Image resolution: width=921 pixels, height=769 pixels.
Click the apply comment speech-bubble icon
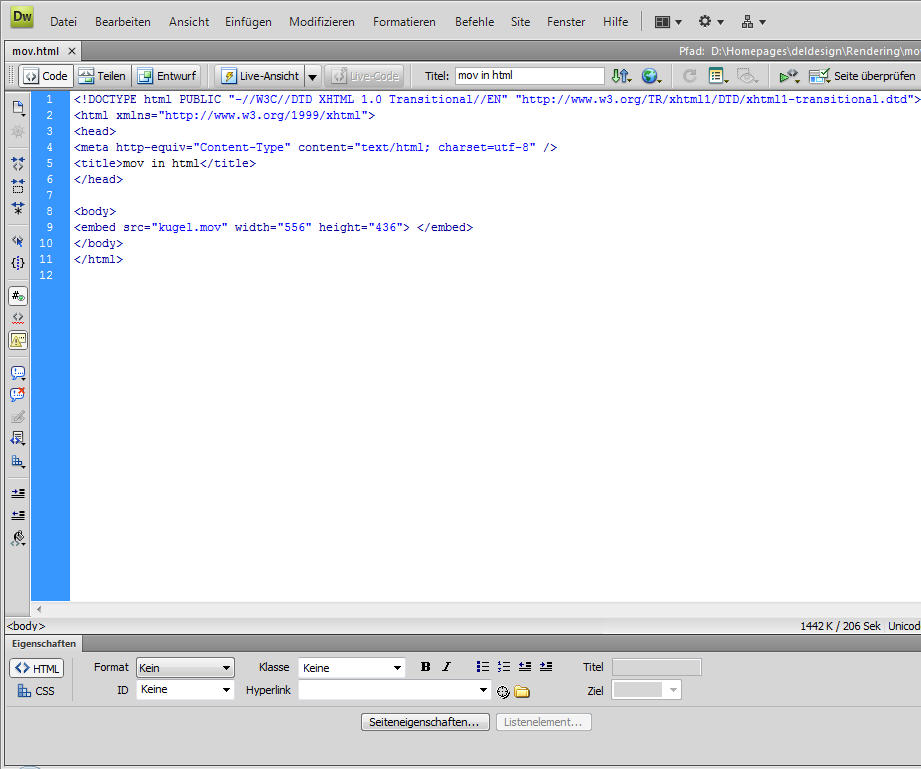(x=18, y=373)
